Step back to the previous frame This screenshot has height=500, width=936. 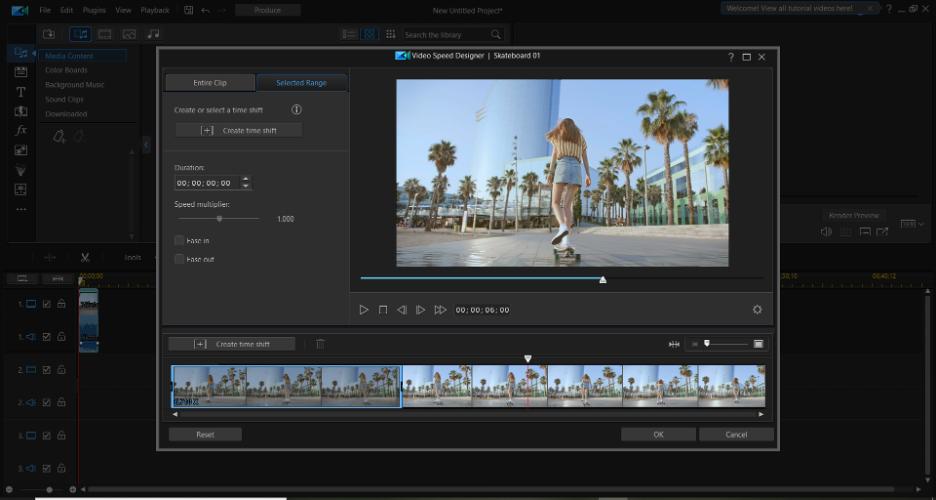pyautogui.click(x=402, y=310)
